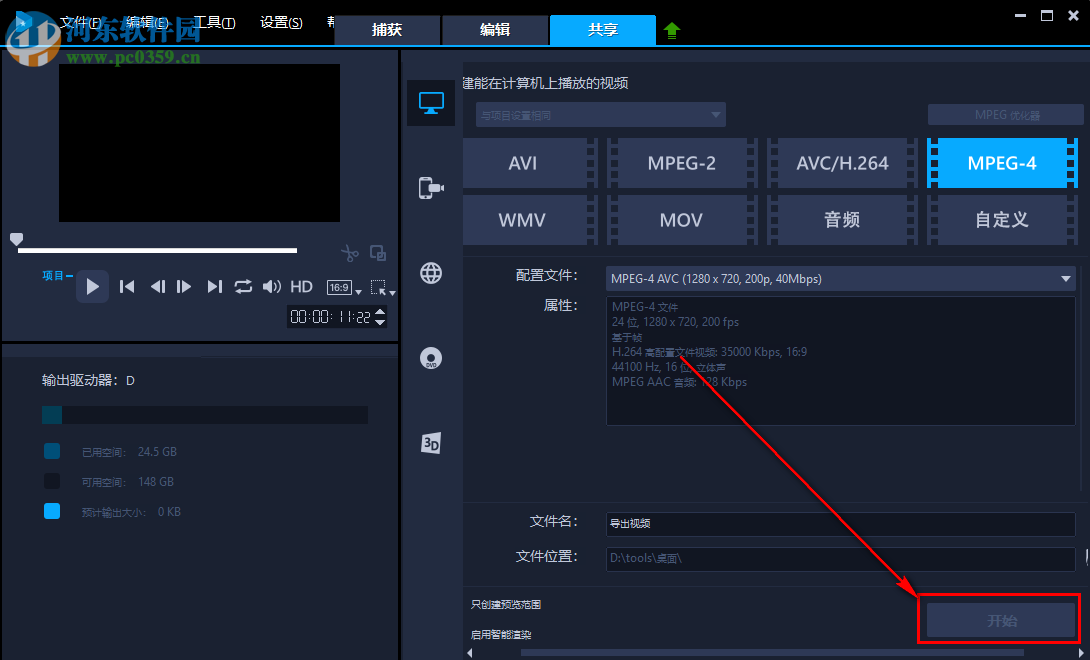Choose the Disc burning output icon
The image size is (1090, 660).
(x=430, y=357)
